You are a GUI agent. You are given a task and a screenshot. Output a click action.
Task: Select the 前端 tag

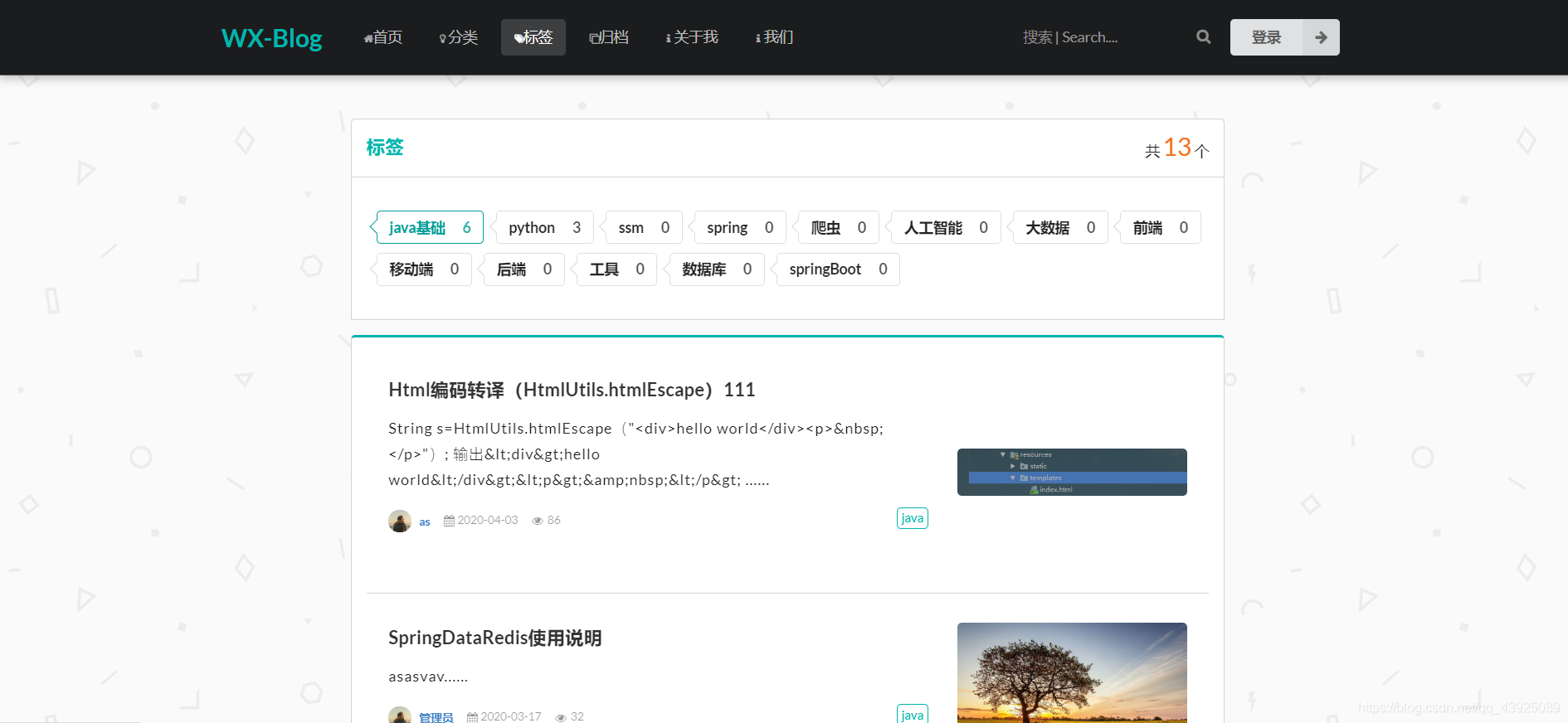[1160, 227]
